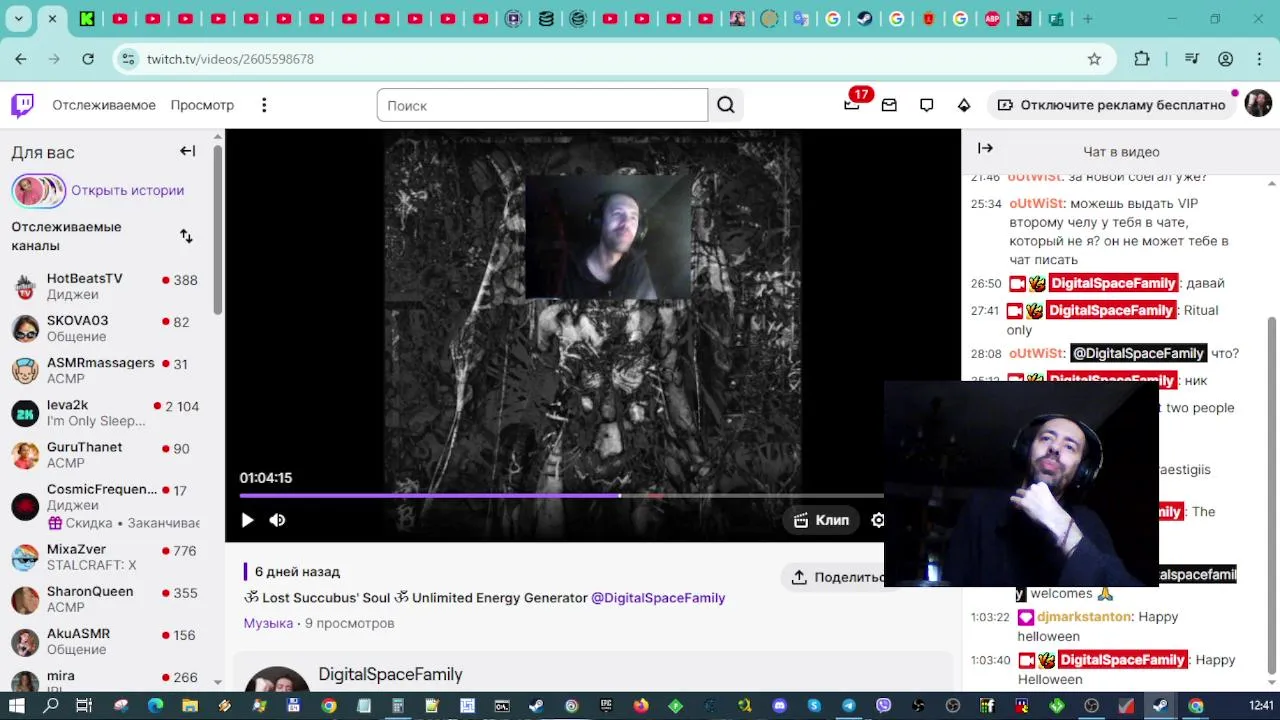
Task: Open Chrome profile icon
Action: (x=1226, y=59)
